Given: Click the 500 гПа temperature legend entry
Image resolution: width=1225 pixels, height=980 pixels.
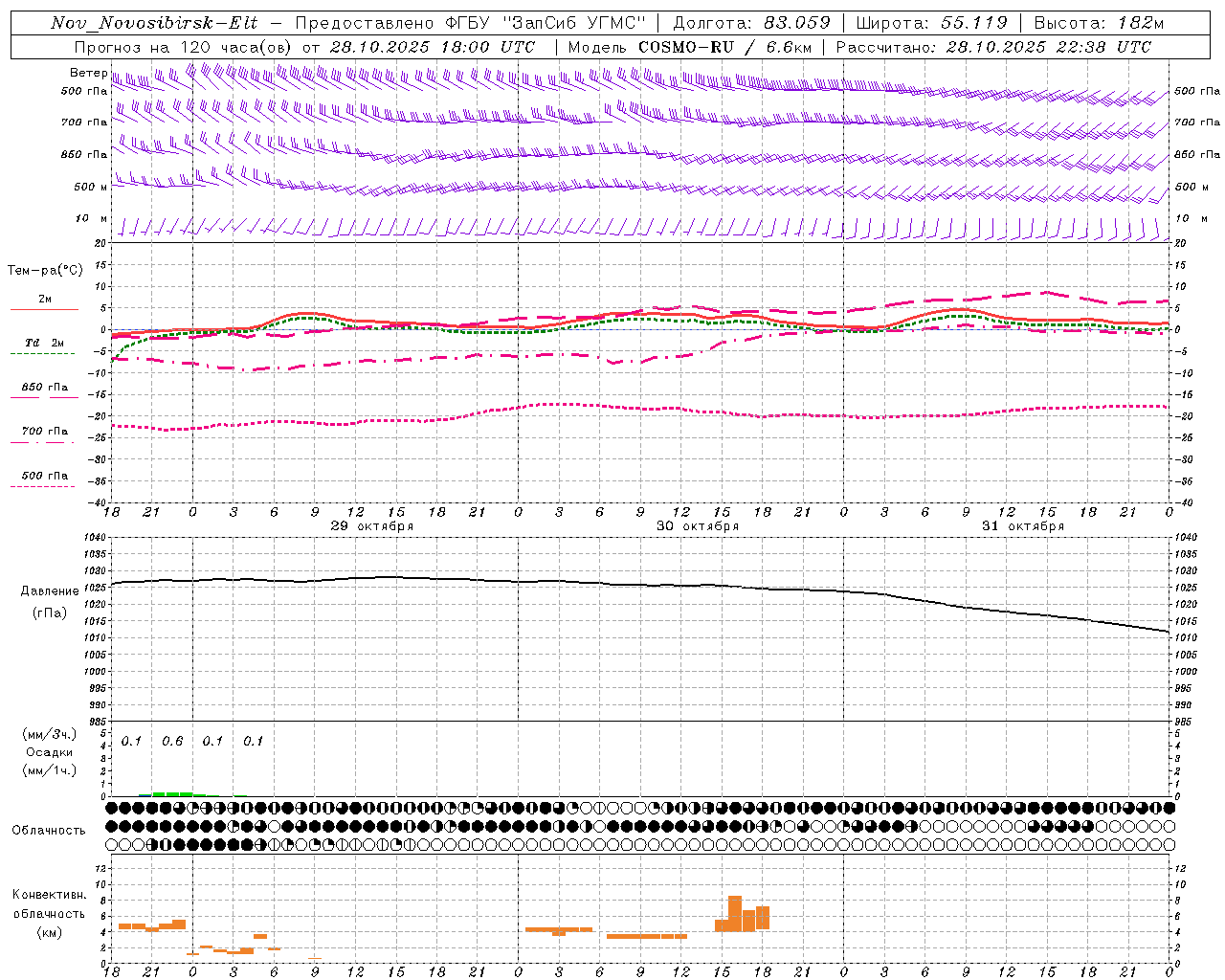Looking at the screenshot, I should (45, 475).
